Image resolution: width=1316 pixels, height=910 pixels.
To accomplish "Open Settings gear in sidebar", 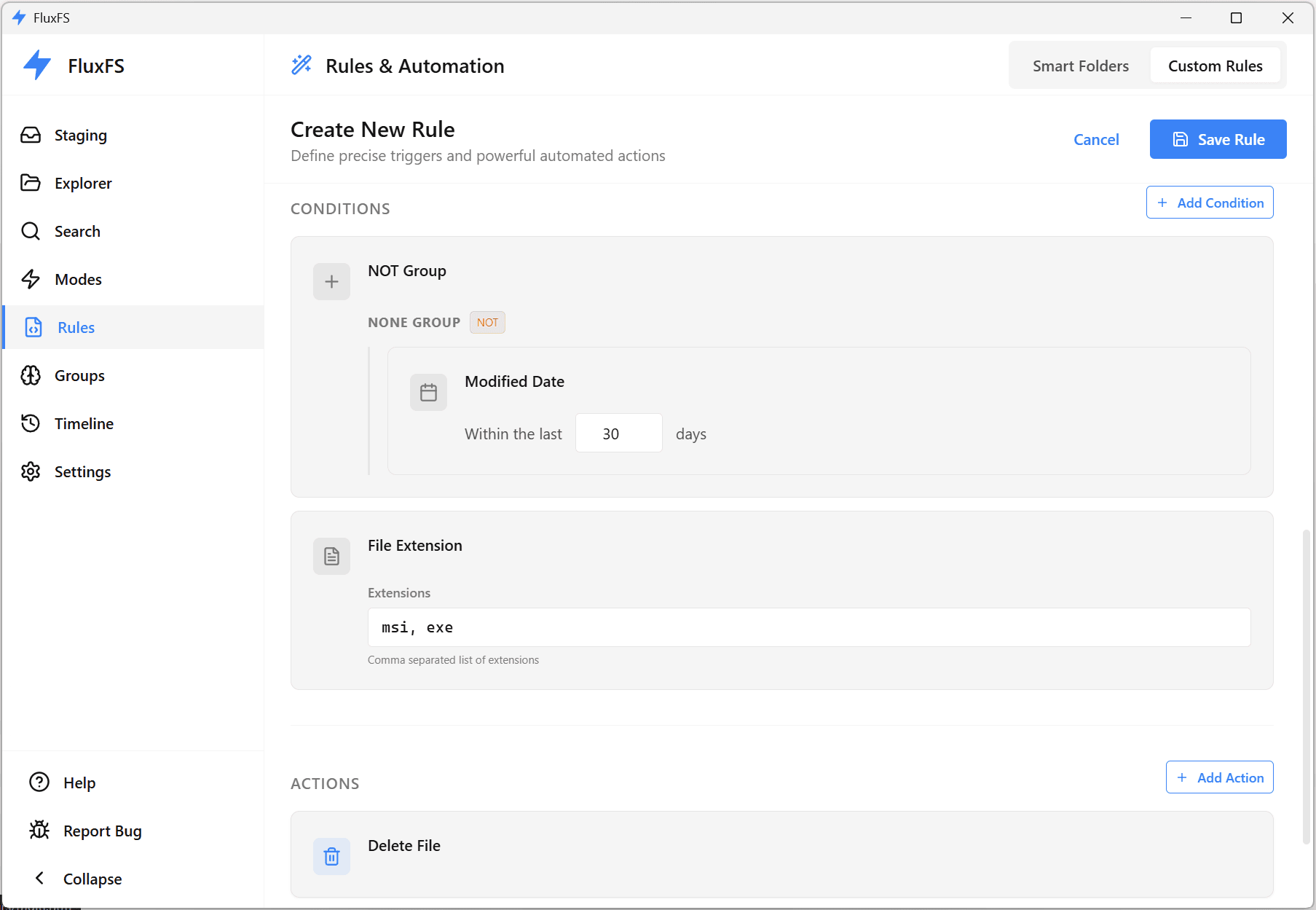I will tap(31, 472).
